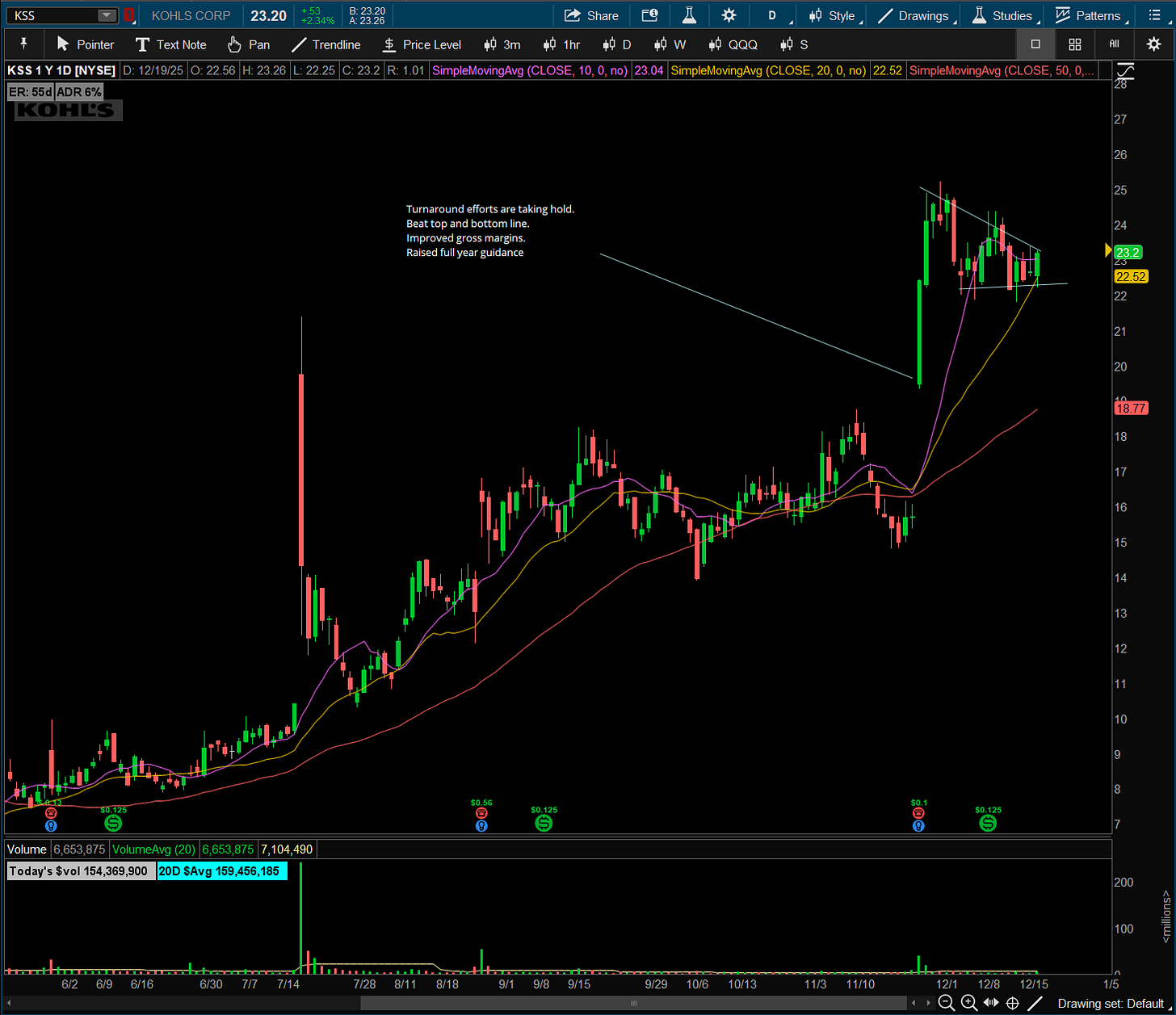Open the KSS symbol selector dropdown

[107, 15]
